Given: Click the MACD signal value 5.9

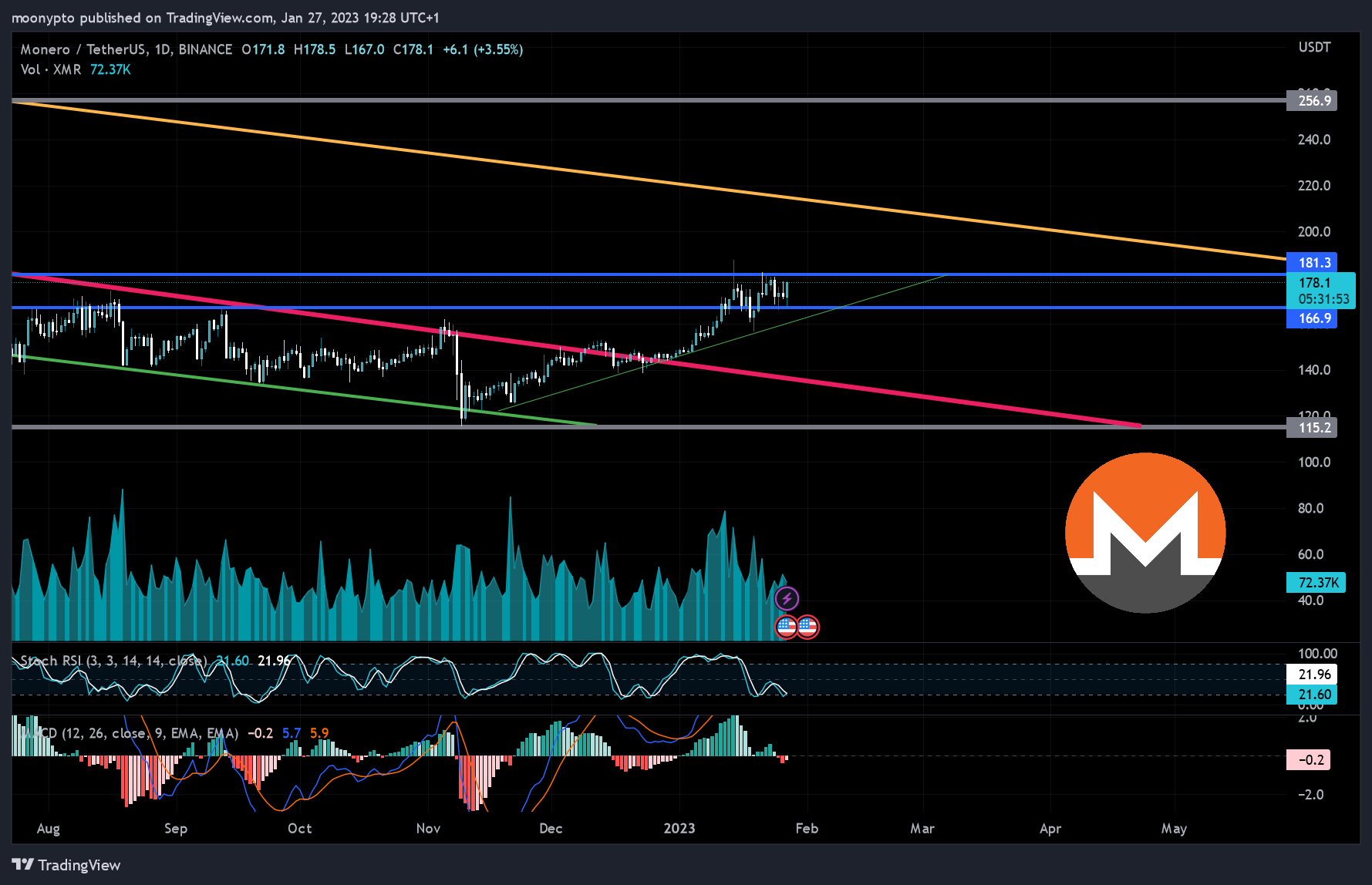Looking at the screenshot, I should (x=319, y=733).
